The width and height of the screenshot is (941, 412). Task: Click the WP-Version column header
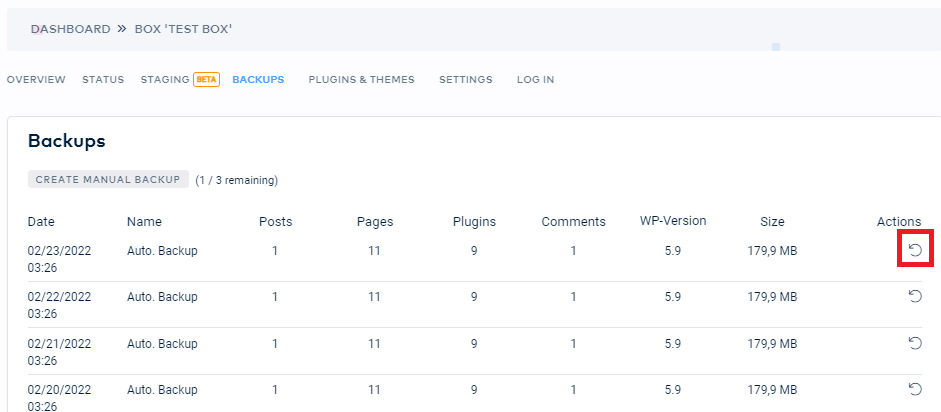(673, 221)
